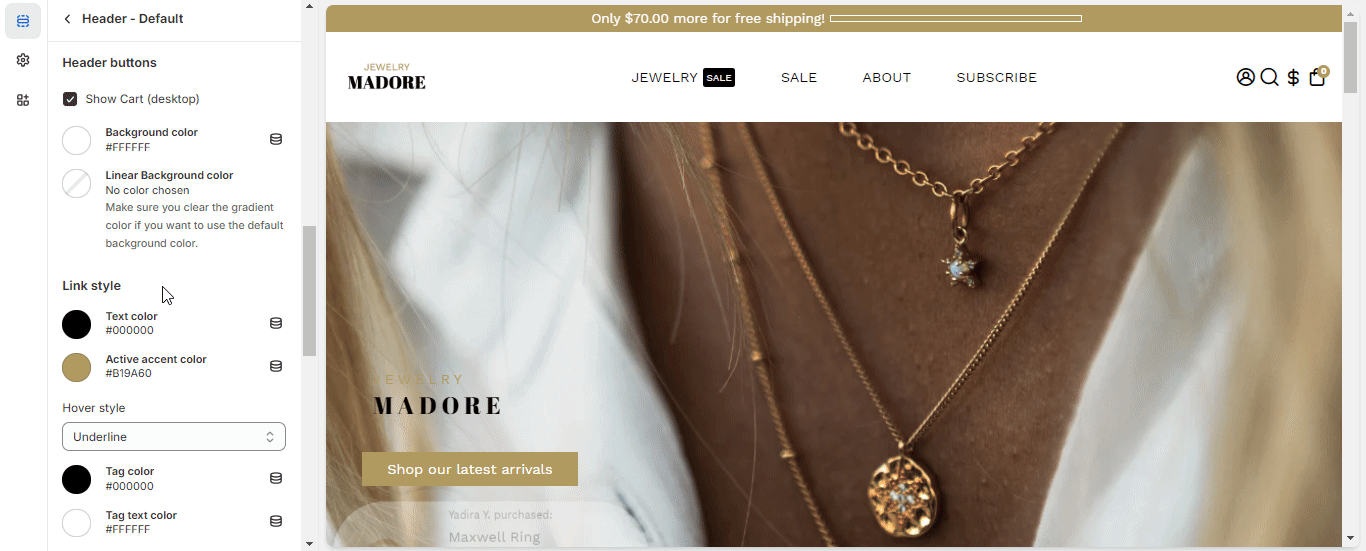Open account icon in store header
Image resolution: width=1366 pixels, height=551 pixels.
tap(1245, 77)
